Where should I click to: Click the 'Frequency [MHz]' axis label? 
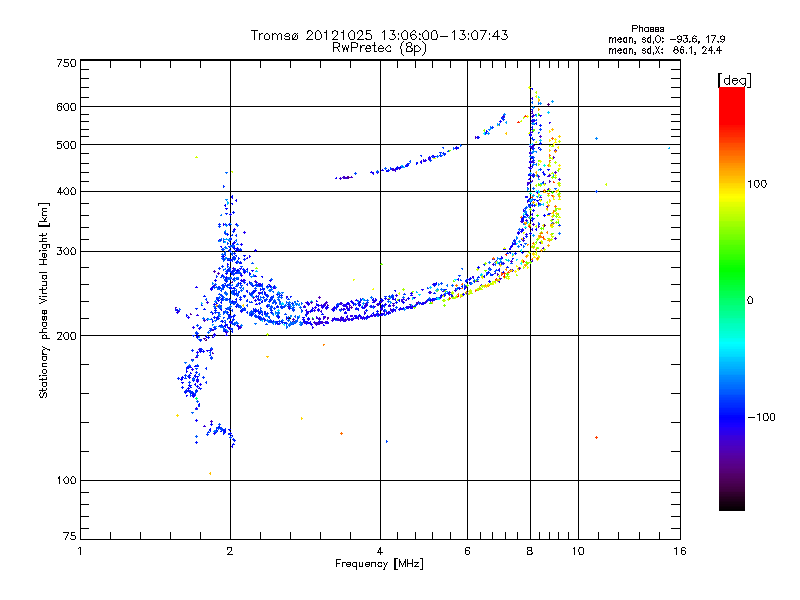(379, 564)
